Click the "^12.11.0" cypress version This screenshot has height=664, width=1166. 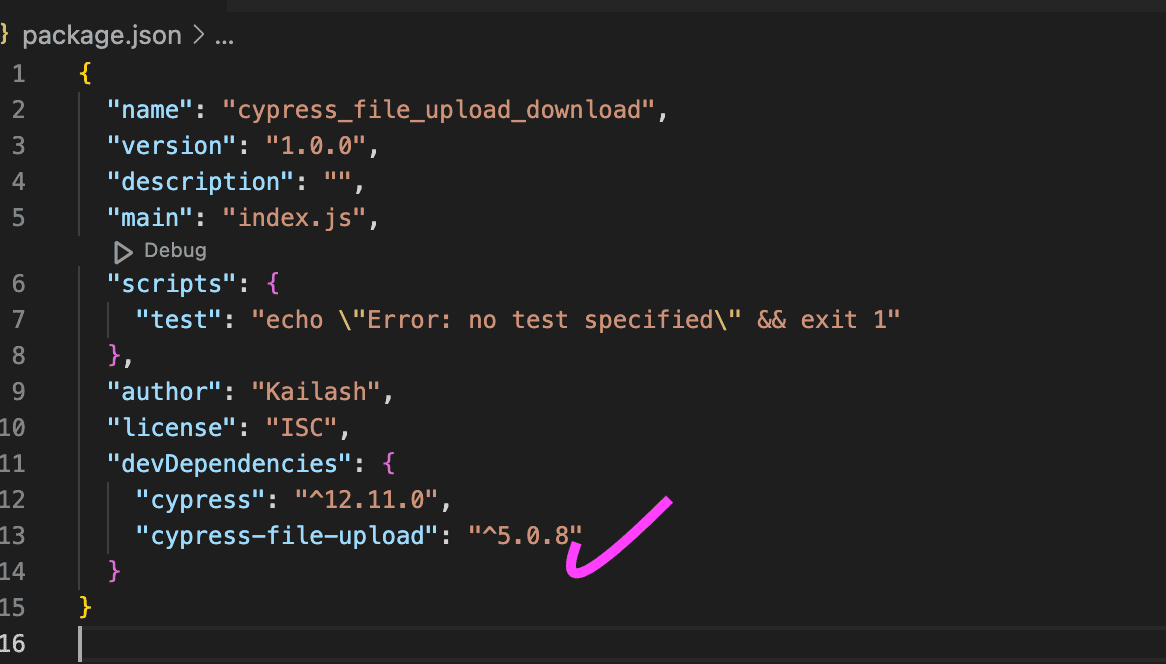point(367,500)
